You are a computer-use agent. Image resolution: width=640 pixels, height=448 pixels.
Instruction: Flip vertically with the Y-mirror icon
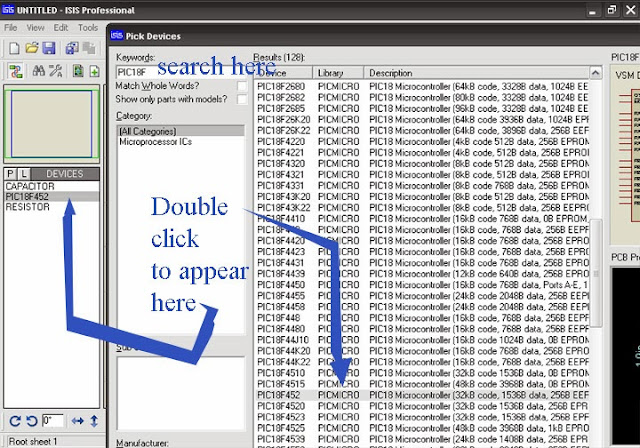click(94, 421)
